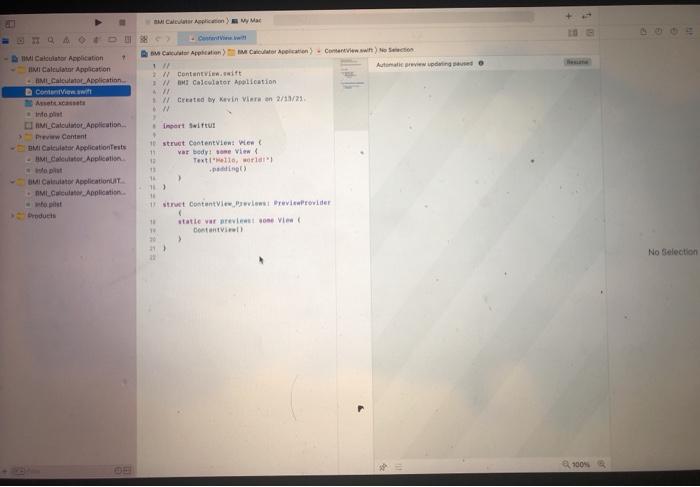The image size is (700, 487).
Task: Select the My Mac run destination
Action: pyautogui.click(x=247, y=21)
